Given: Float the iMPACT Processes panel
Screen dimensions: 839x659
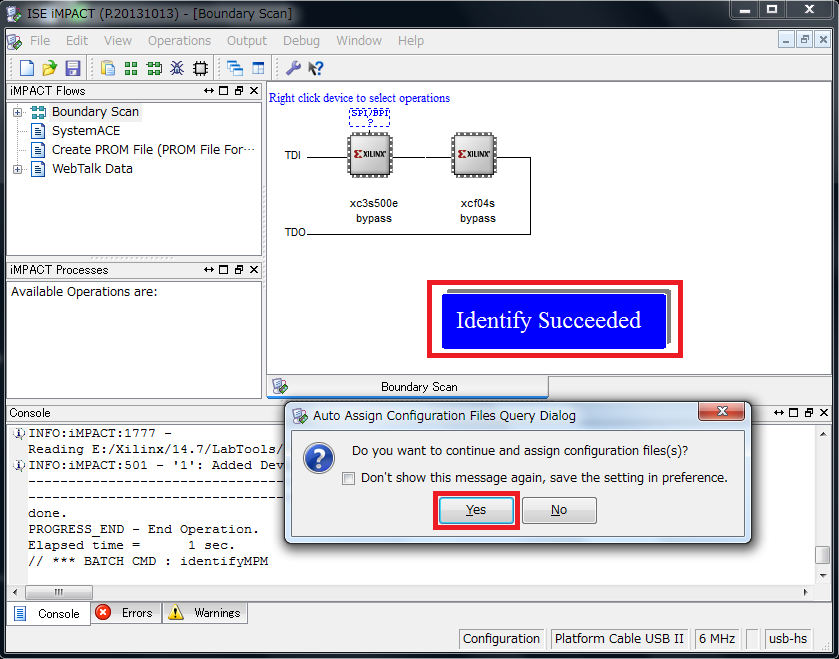Looking at the screenshot, I should [239, 270].
